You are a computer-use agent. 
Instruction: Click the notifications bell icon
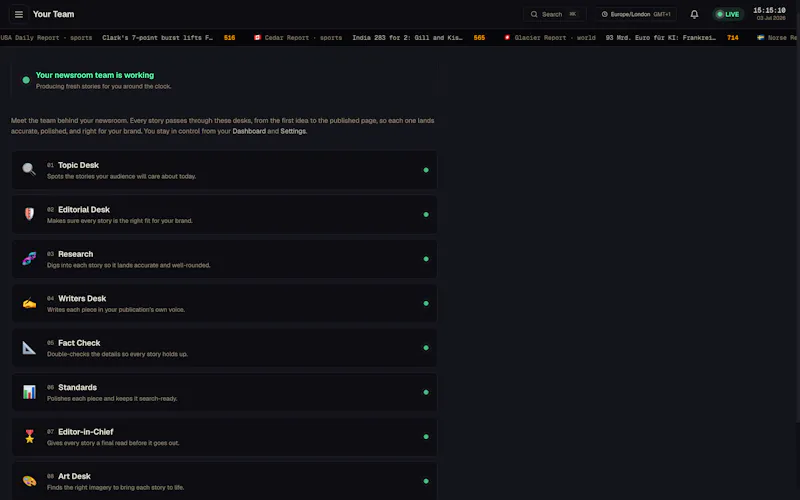(694, 14)
